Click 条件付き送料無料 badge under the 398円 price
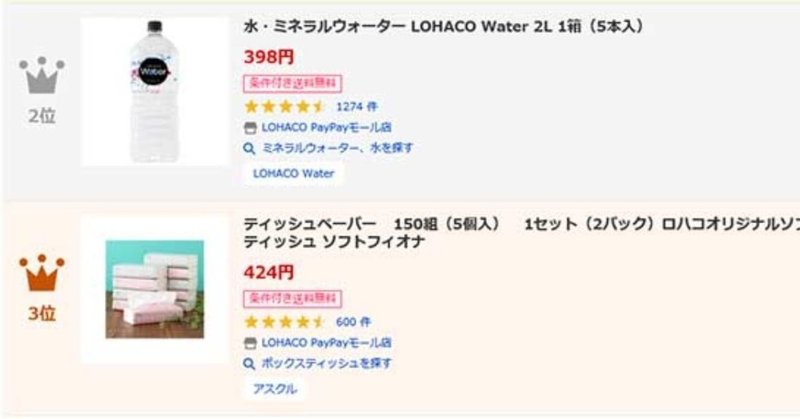 [x=291, y=82]
